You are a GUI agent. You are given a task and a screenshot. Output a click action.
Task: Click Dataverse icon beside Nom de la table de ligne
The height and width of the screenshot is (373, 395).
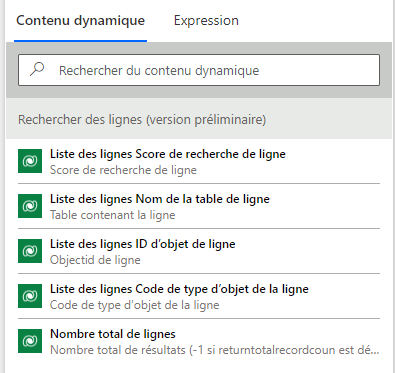coord(30,206)
